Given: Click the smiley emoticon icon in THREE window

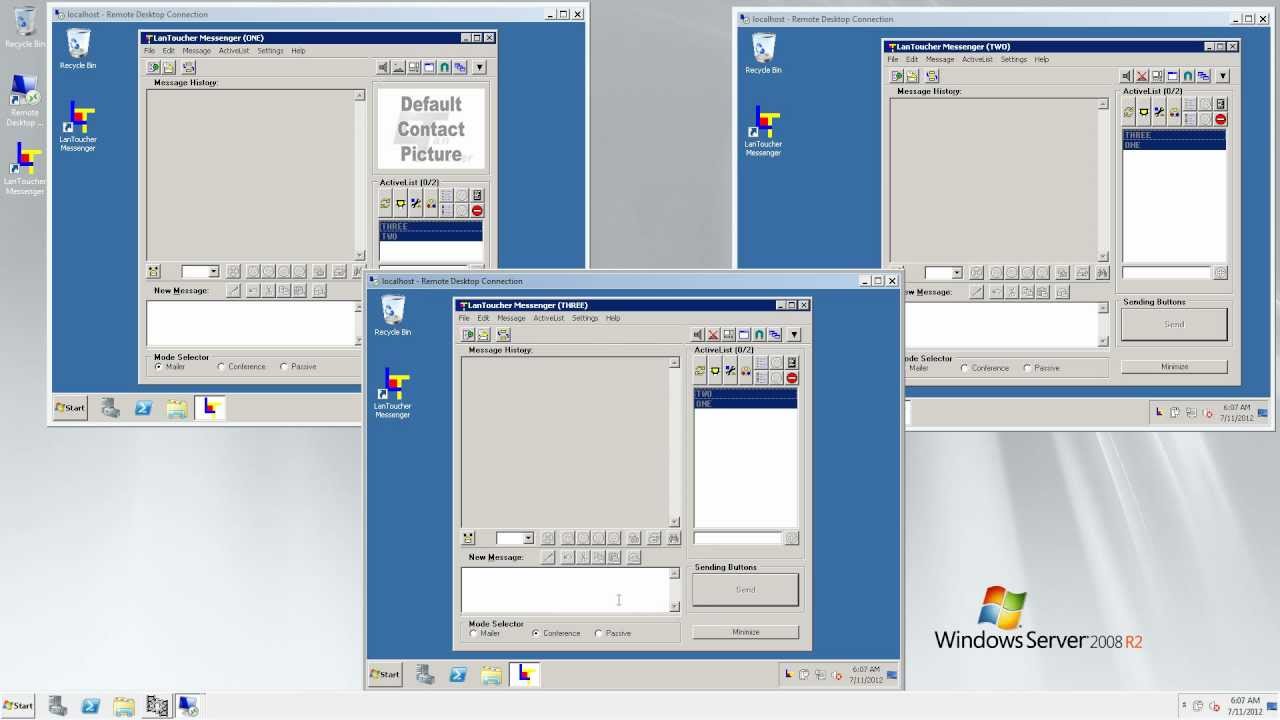Looking at the screenshot, I should coord(468,538).
